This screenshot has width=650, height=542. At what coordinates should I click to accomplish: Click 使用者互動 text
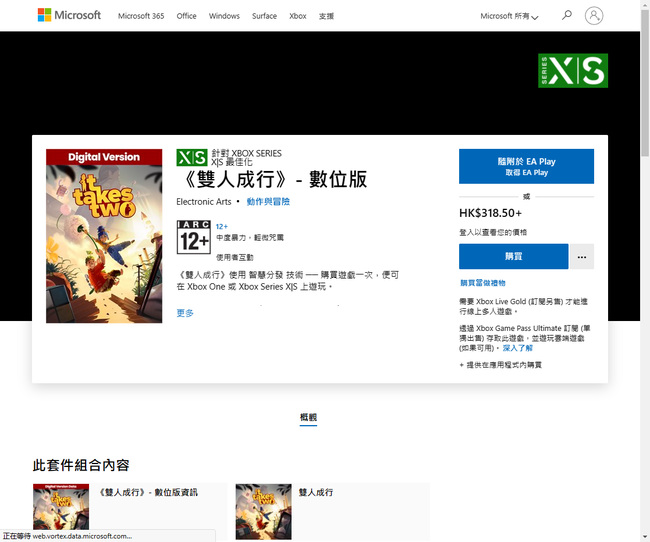(x=235, y=258)
